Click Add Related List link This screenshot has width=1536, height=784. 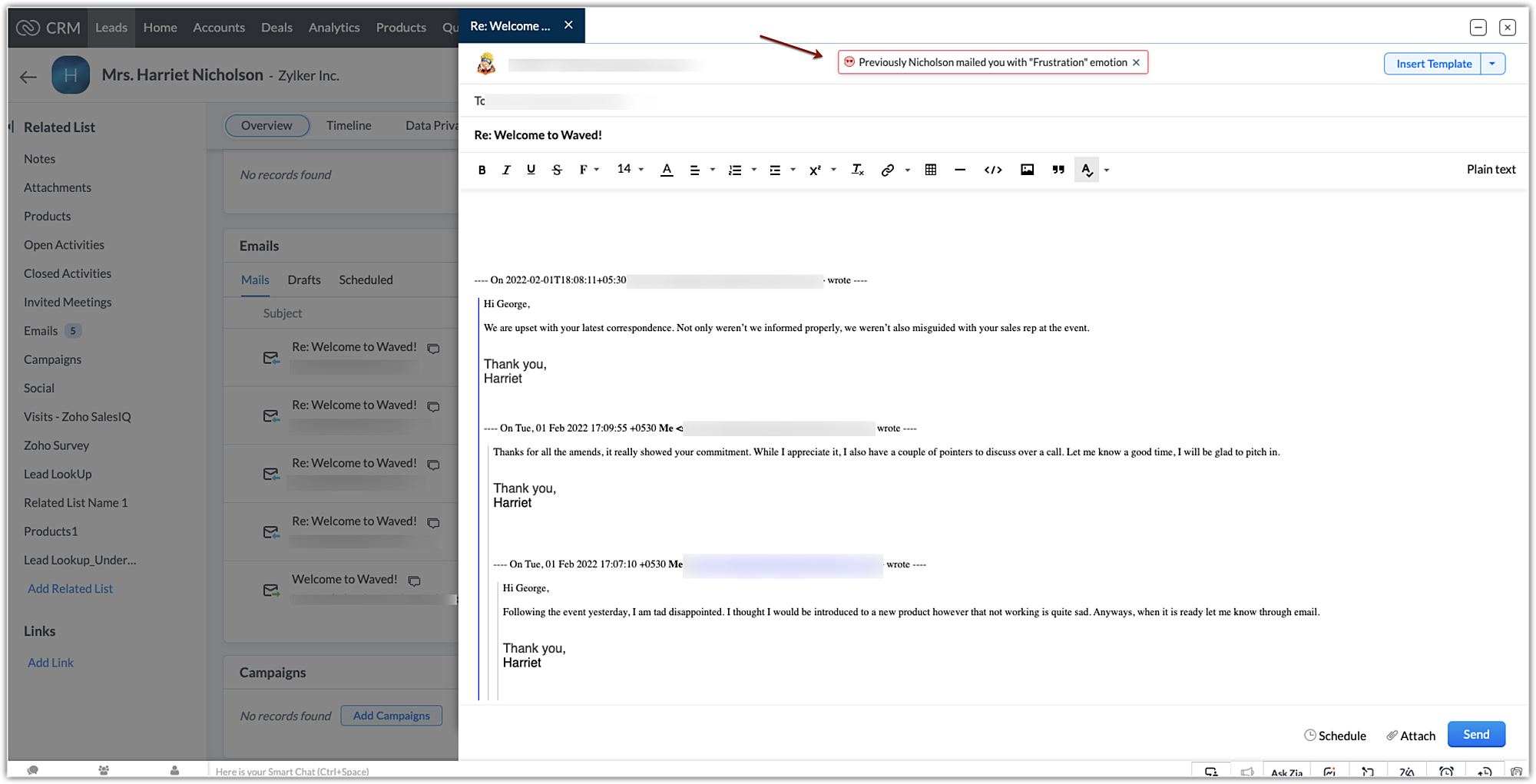point(70,588)
